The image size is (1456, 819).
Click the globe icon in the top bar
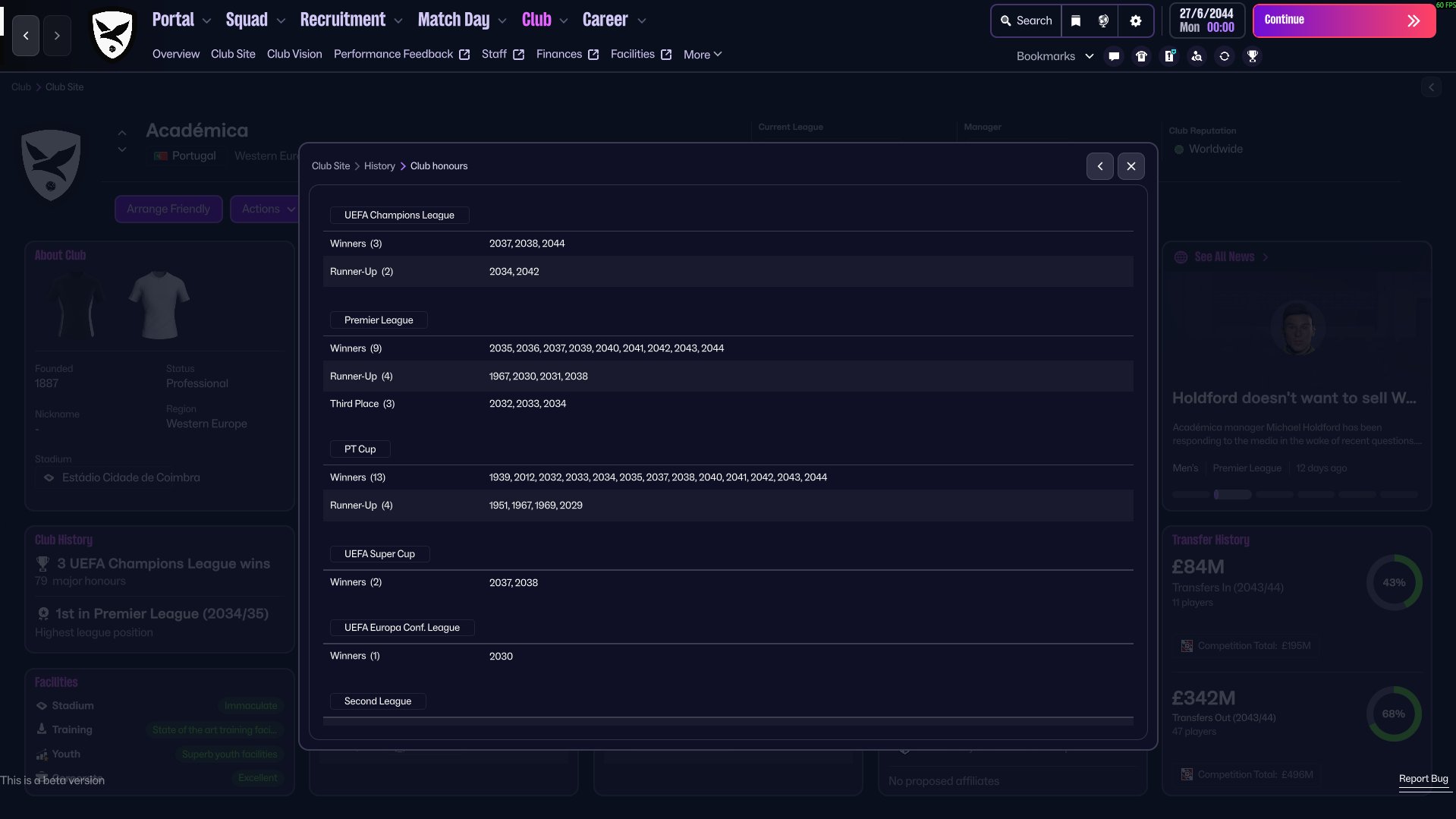click(1104, 20)
